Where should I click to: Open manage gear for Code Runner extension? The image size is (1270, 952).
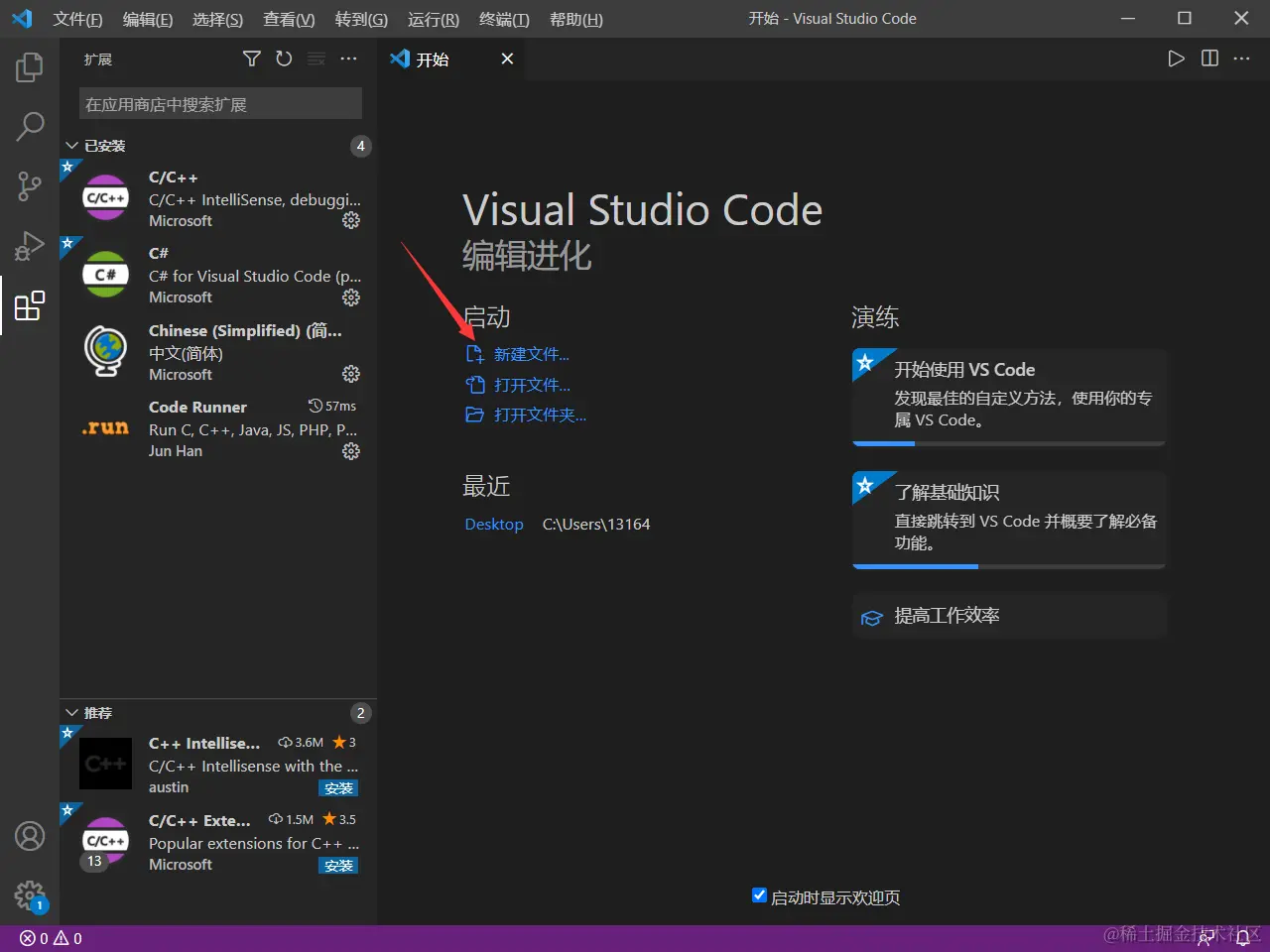(x=351, y=451)
